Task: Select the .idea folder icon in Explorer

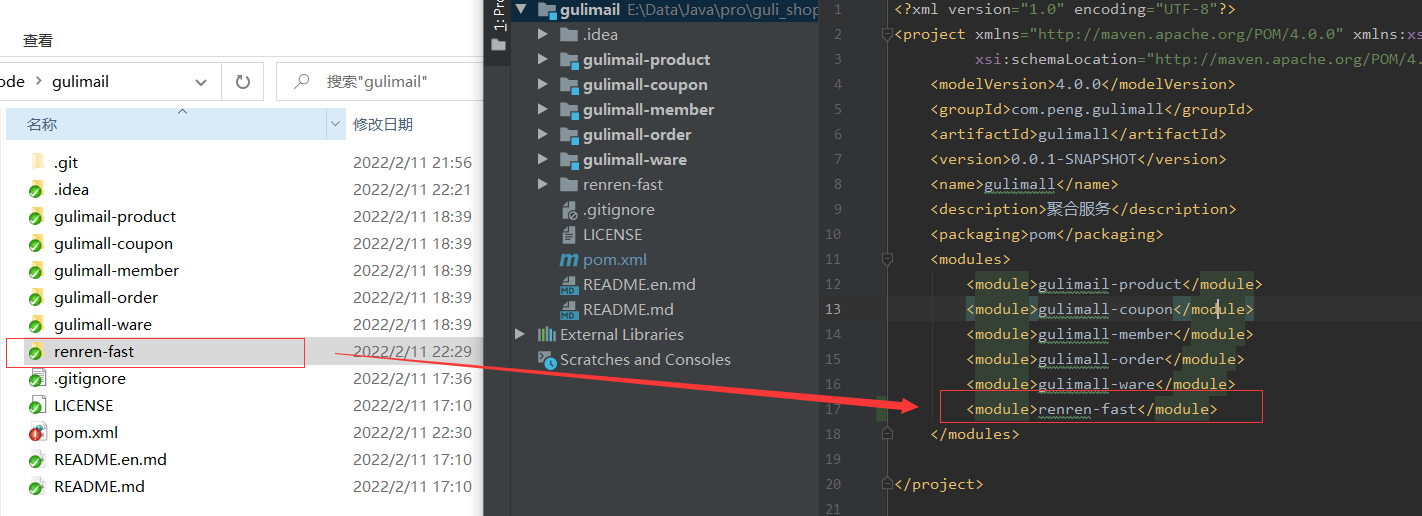Action: 37,189
